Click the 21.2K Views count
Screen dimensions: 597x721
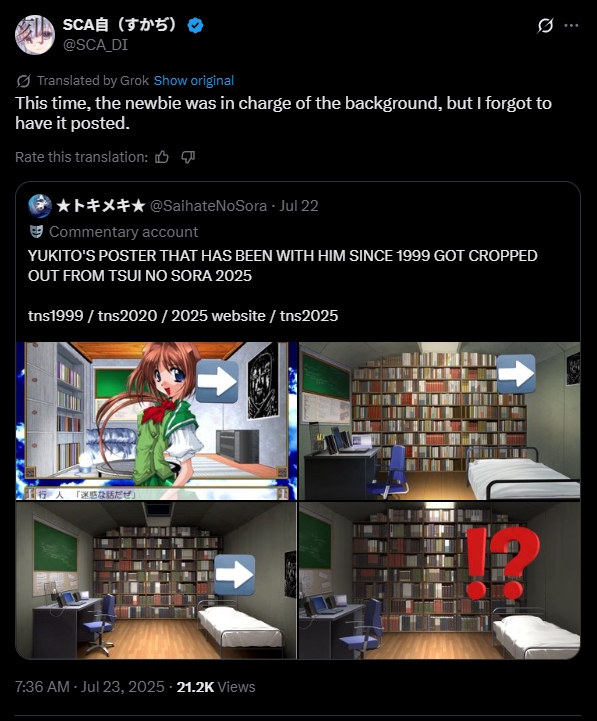pos(216,687)
